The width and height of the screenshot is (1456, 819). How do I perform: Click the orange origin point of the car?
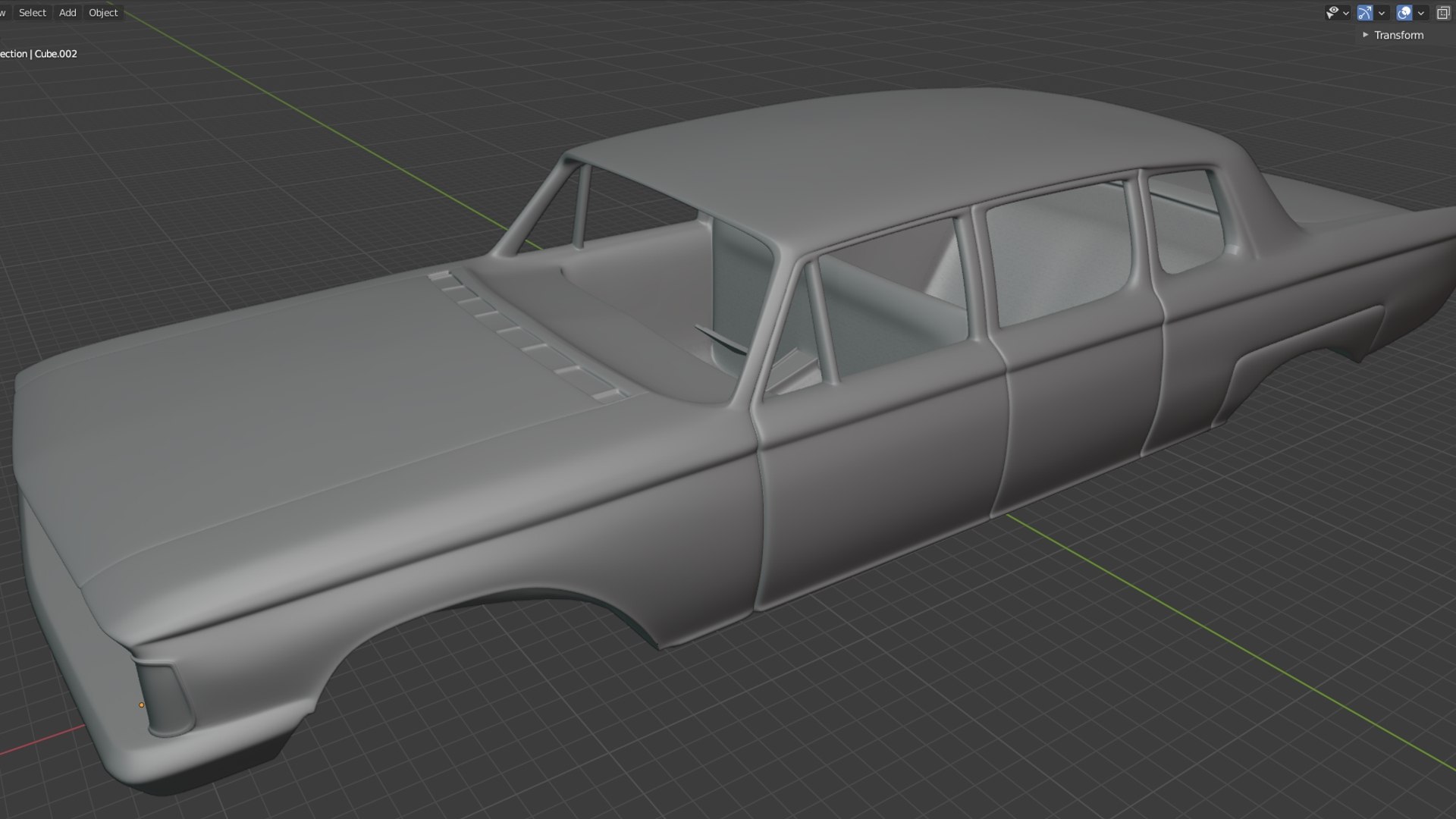(142, 705)
